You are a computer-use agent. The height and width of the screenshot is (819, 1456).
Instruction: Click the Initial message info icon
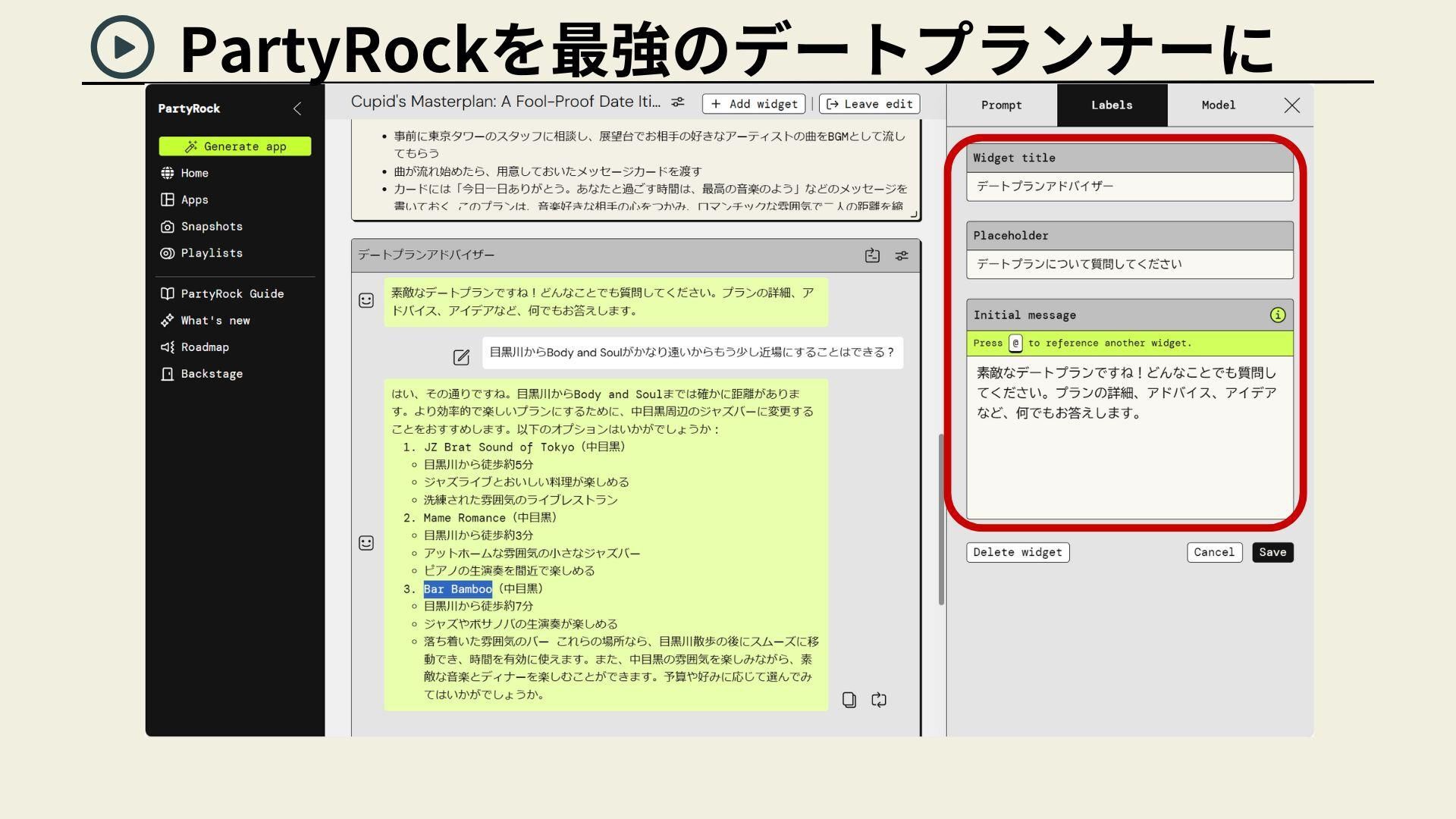click(1278, 315)
